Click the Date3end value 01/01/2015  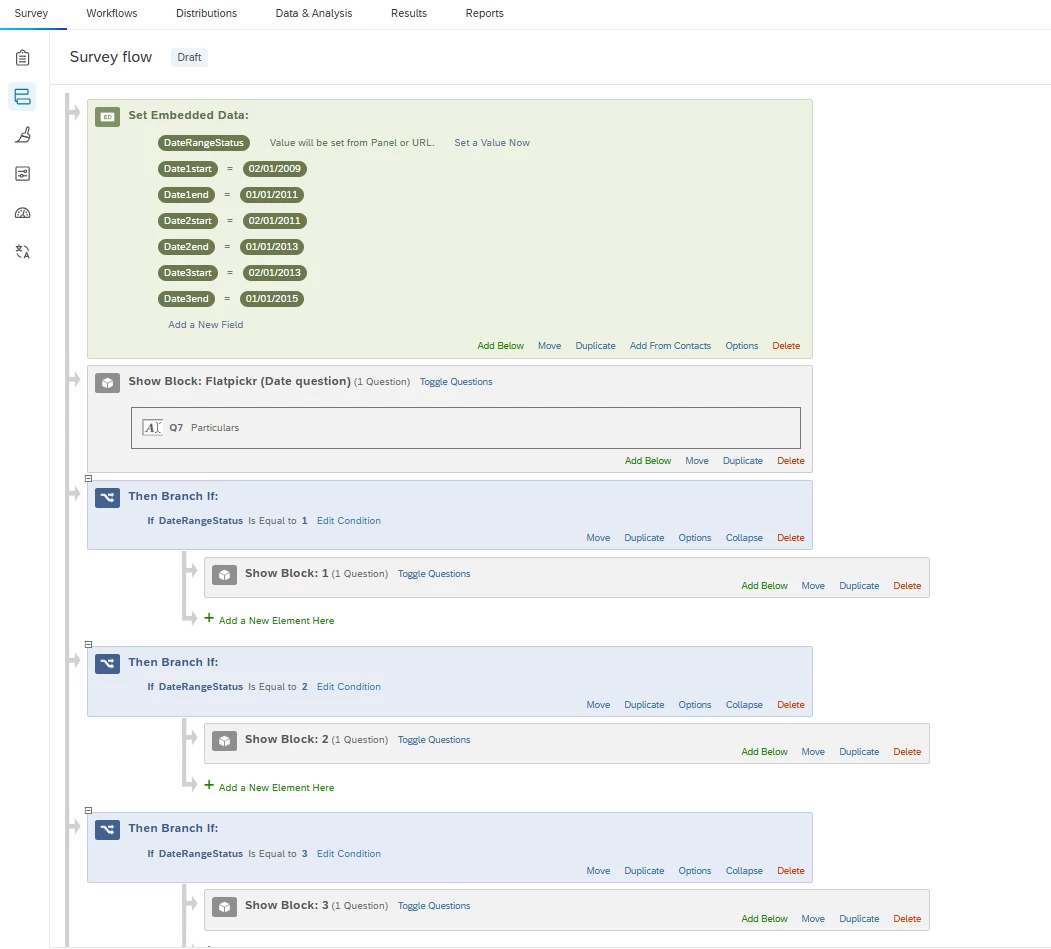coord(271,299)
